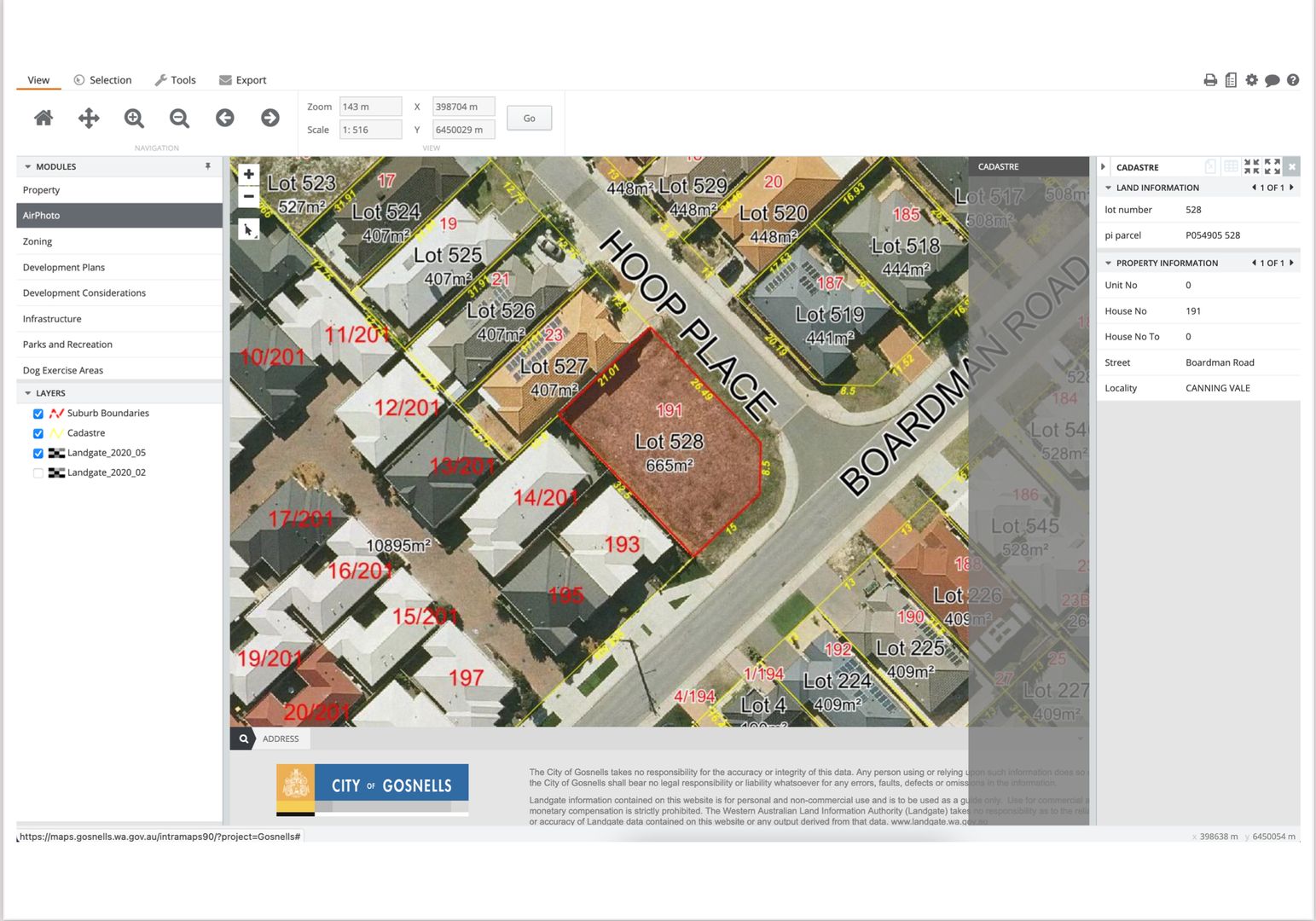Disable the Cadastre layer checkbox
Image resolution: width=1316 pixels, height=921 pixels.
click(x=38, y=433)
